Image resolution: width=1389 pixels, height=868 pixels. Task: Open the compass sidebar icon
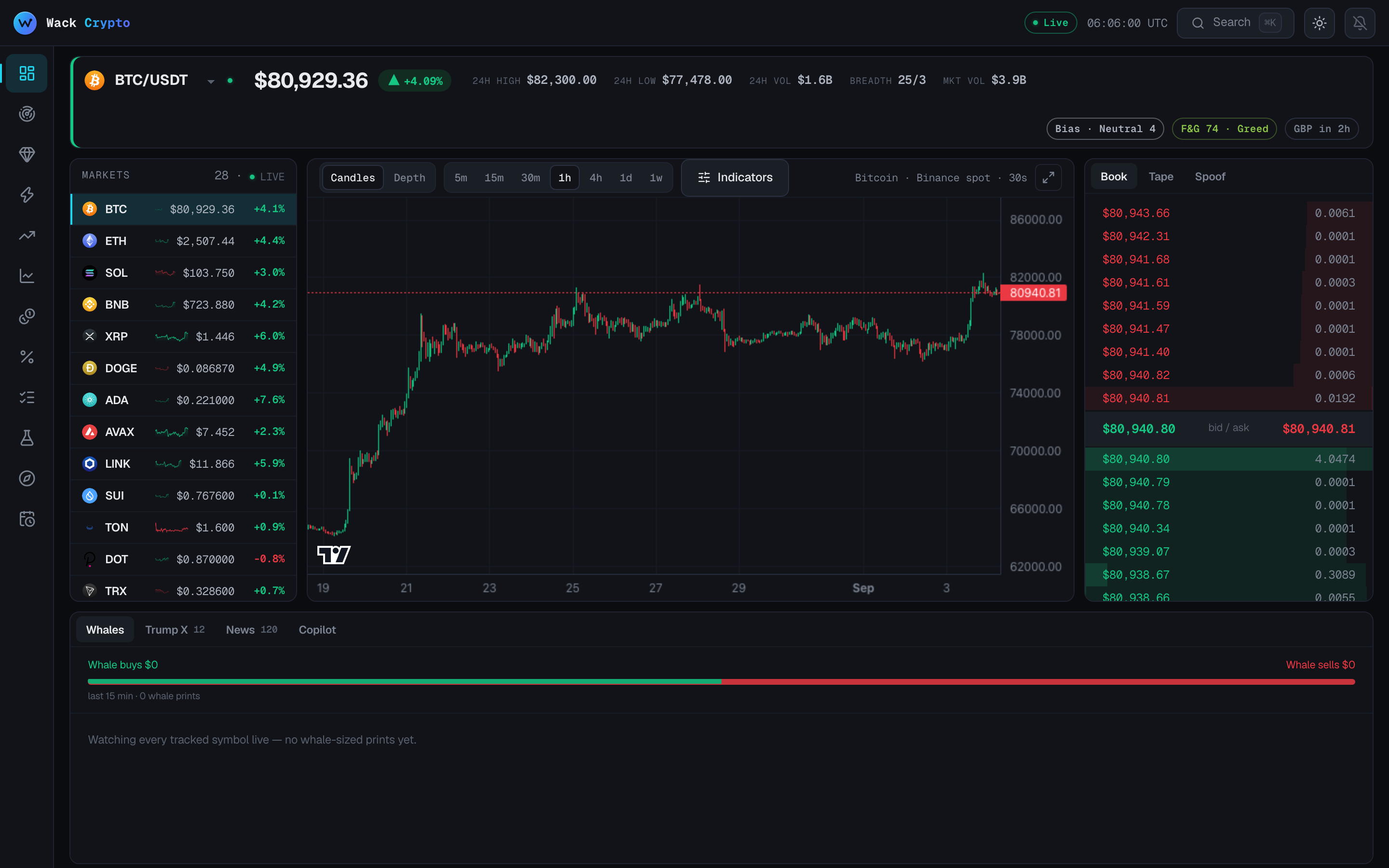pyautogui.click(x=27, y=478)
